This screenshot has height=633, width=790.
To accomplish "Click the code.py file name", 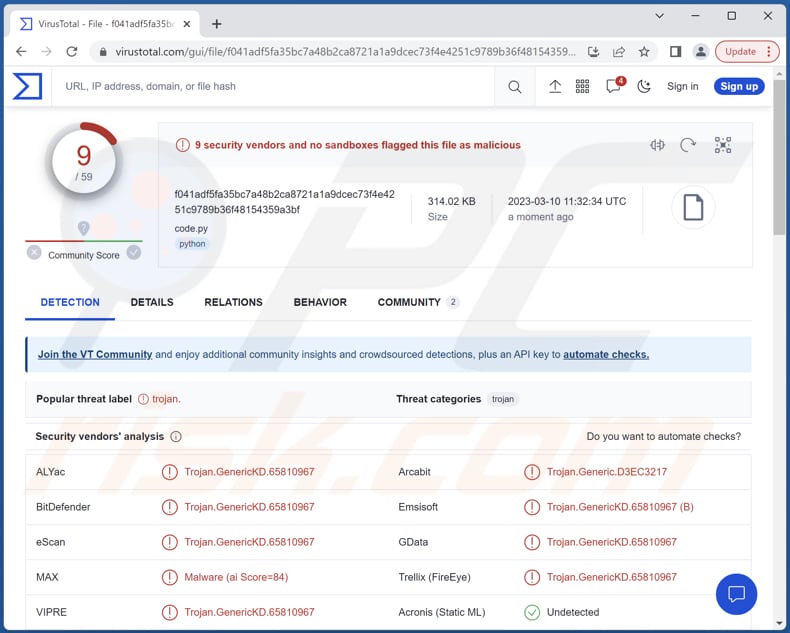I will coord(191,229).
